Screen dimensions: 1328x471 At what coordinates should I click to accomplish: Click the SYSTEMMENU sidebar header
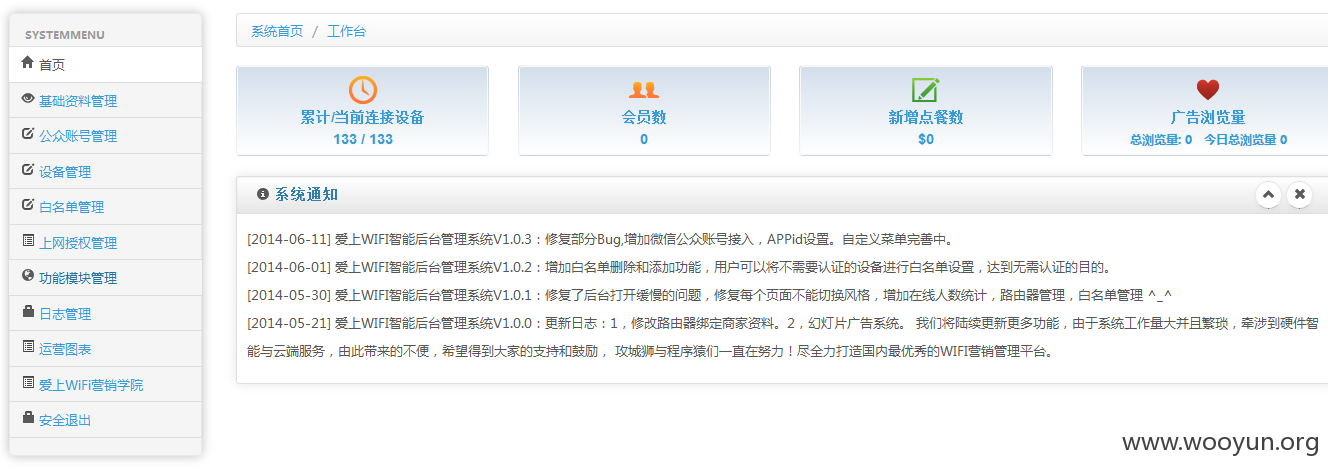(x=65, y=35)
